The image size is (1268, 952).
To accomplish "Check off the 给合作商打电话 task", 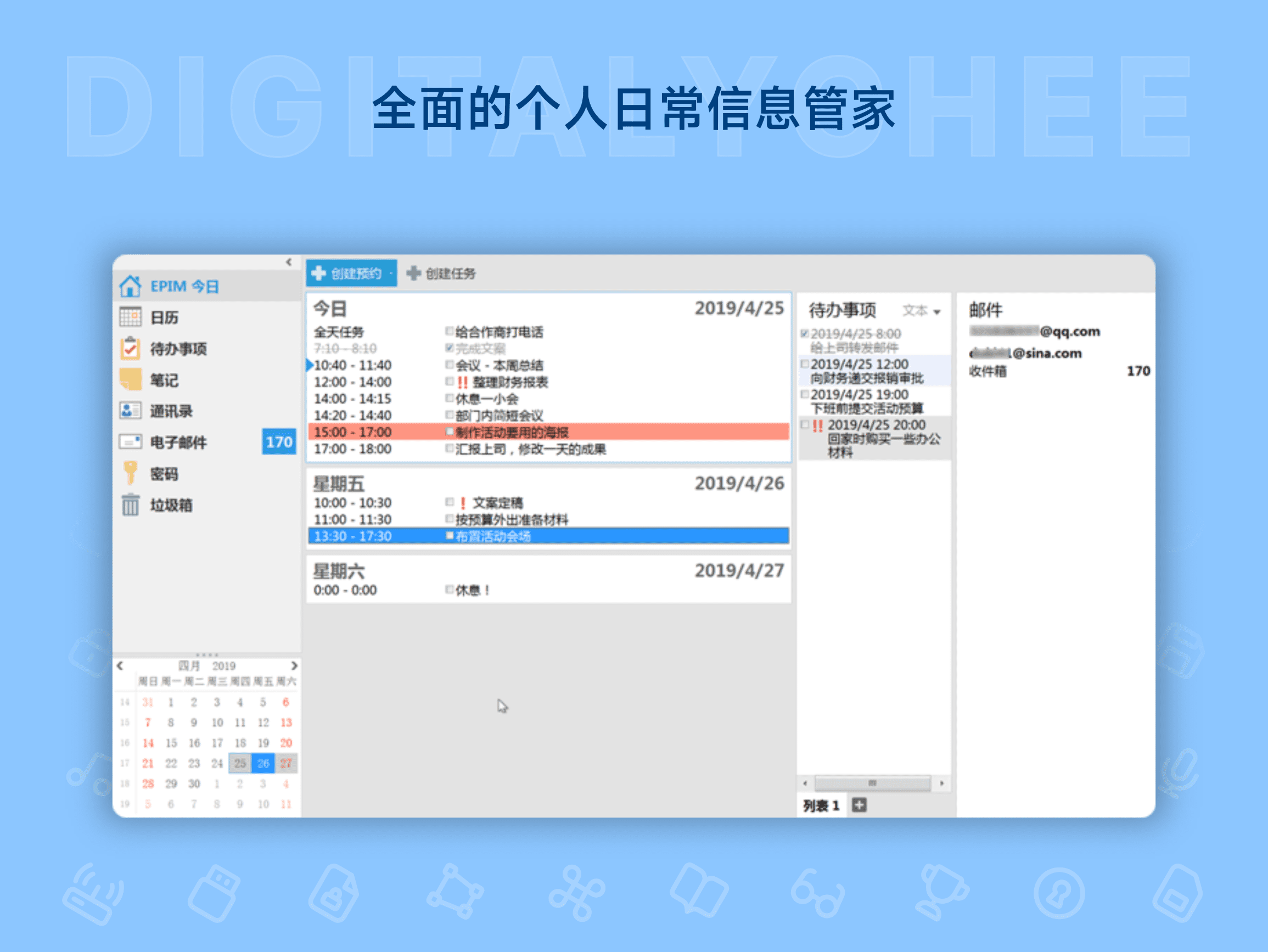I will 450,331.
